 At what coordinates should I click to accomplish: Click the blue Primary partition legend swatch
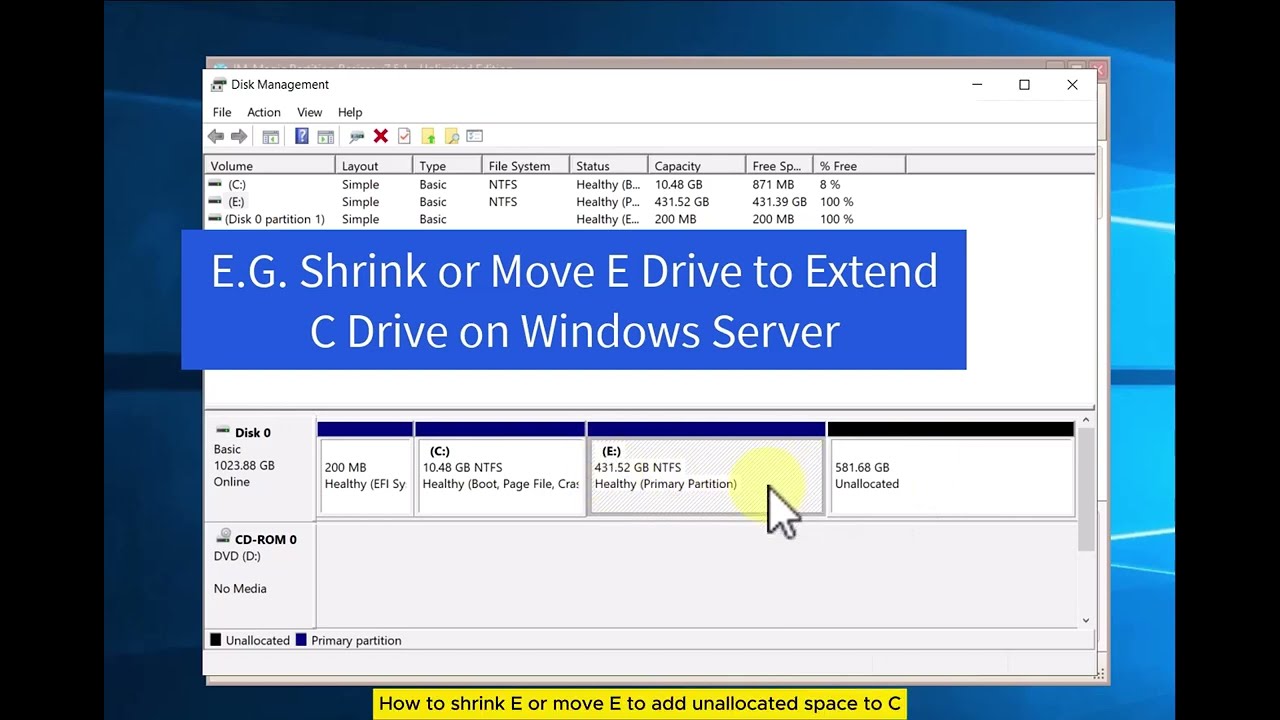301,640
